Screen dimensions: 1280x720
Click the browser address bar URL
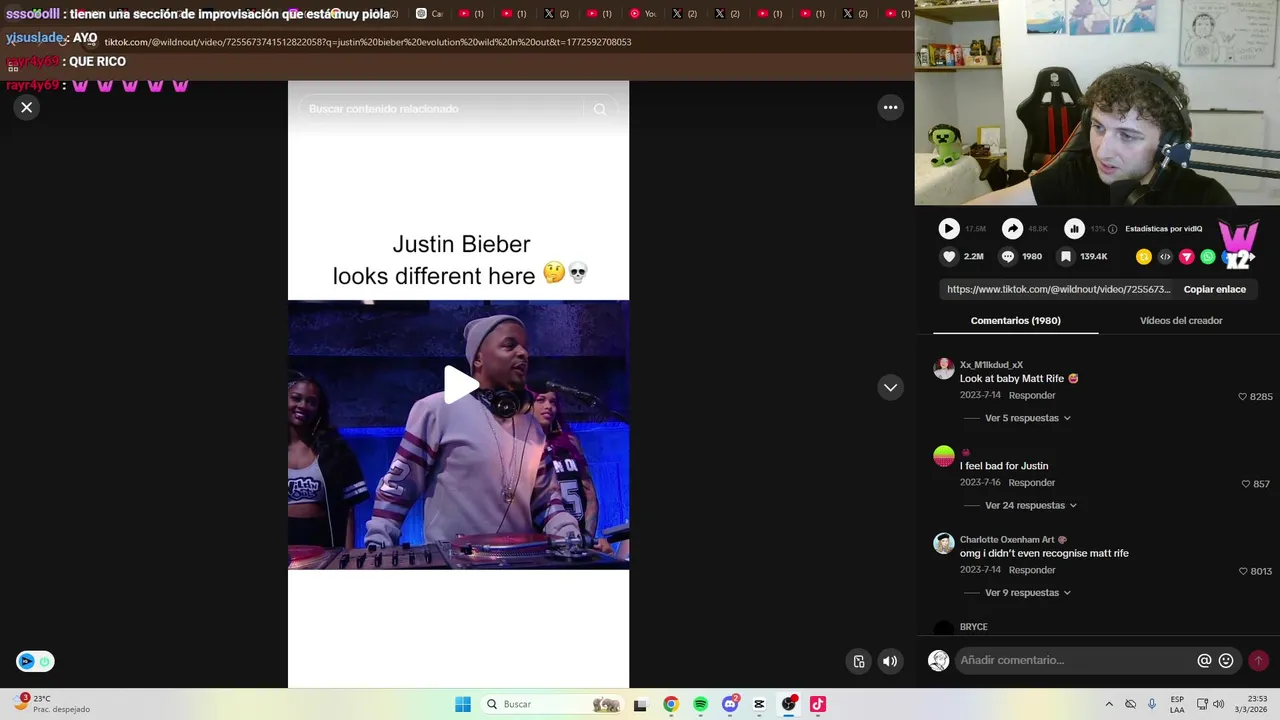pyautogui.click(x=367, y=42)
